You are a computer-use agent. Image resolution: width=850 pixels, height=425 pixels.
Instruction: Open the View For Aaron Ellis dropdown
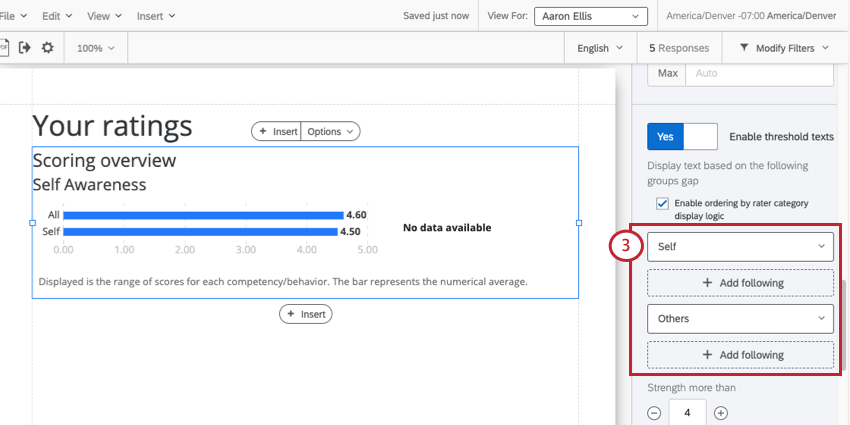(591, 16)
